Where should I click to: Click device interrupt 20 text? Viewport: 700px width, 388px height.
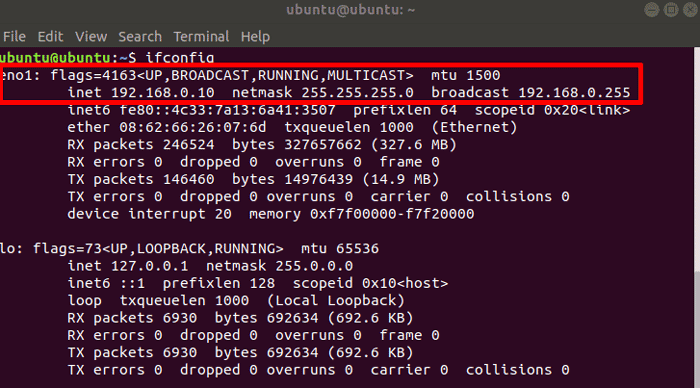[x=149, y=214]
